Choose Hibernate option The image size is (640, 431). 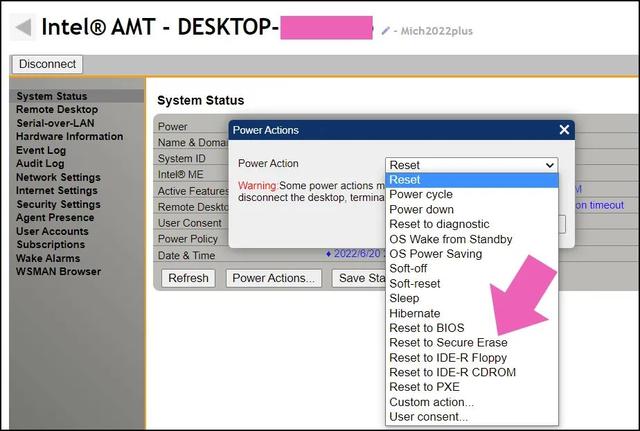click(472, 313)
